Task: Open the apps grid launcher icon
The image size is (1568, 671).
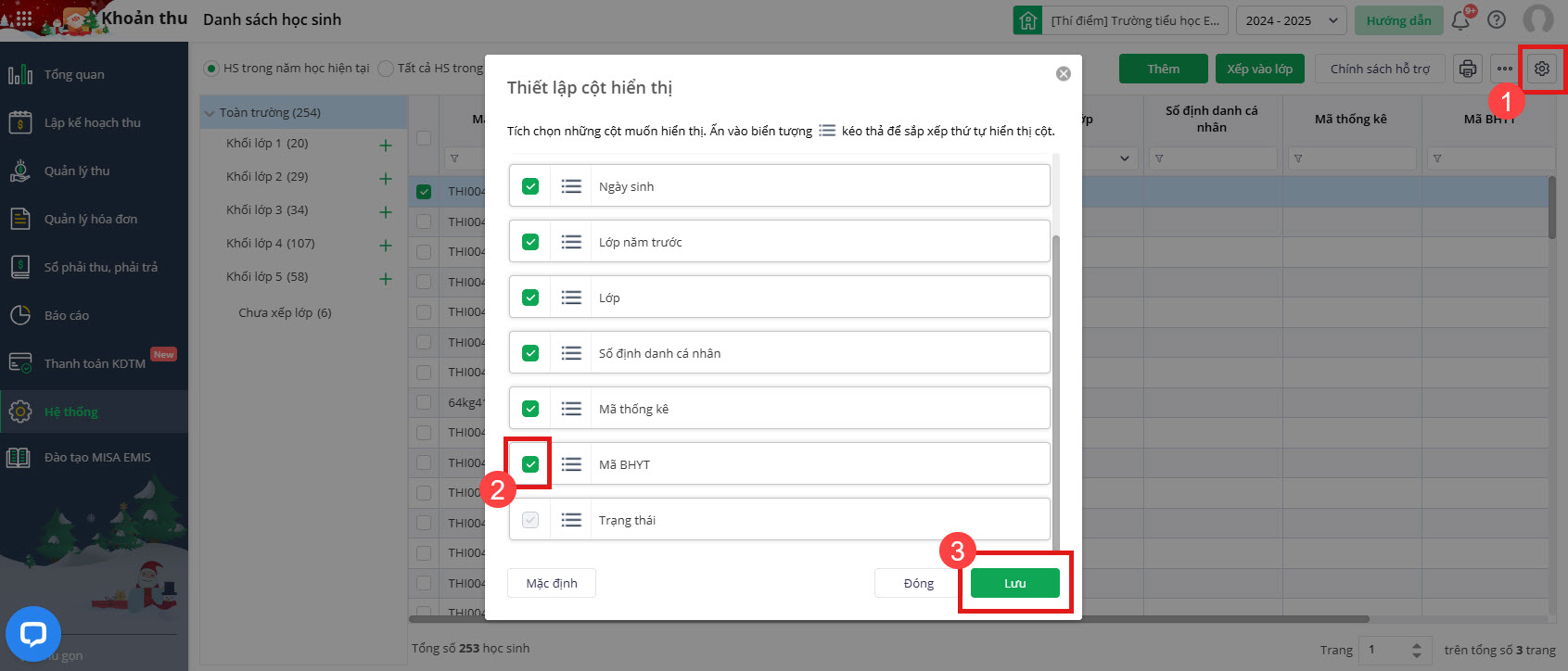Action: (x=24, y=19)
